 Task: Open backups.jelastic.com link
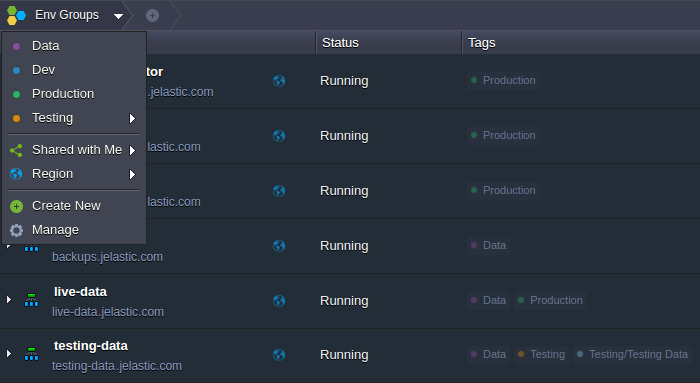(107, 257)
